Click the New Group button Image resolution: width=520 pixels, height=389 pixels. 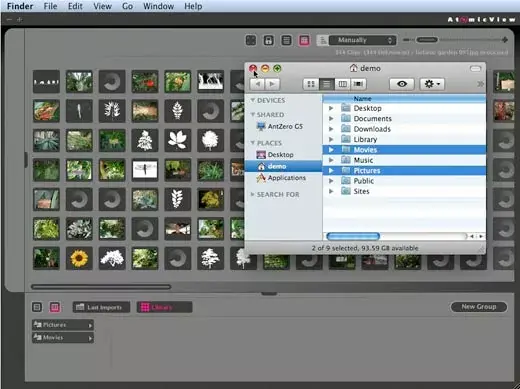pyautogui.click(x=479, y=307)
